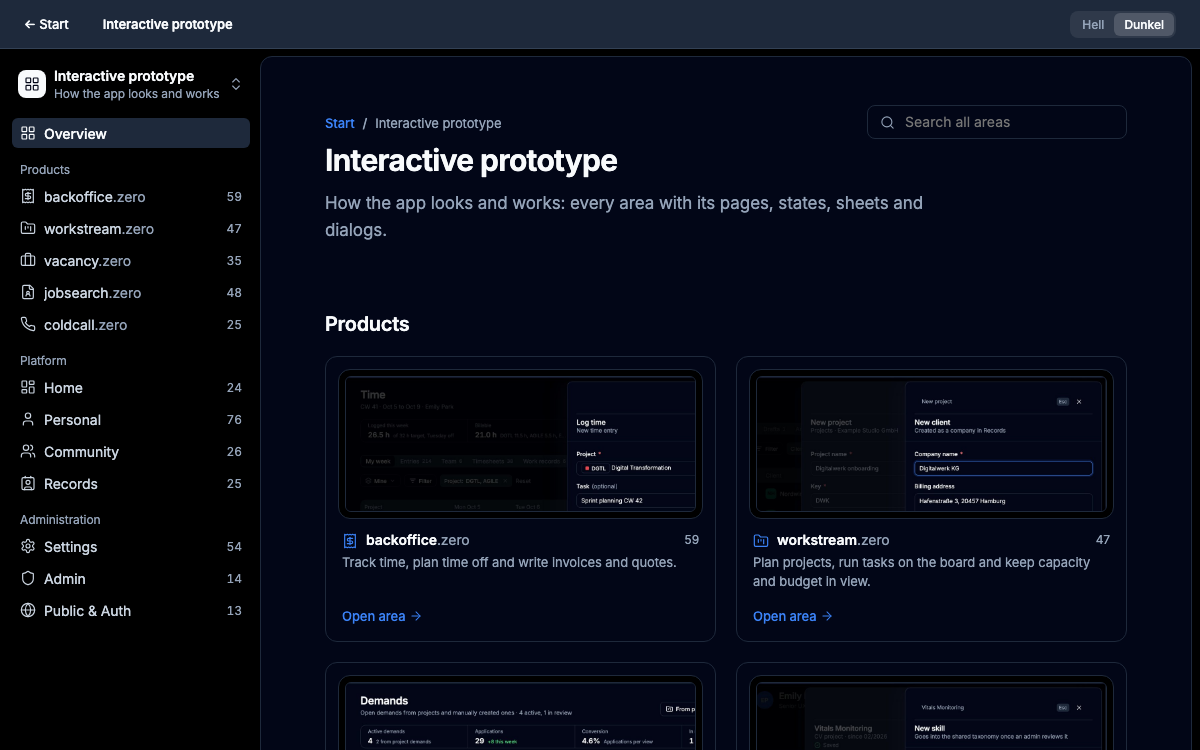Open jobsearch.zero in the sidebar
Viewport: 1200px width, 750px height.
[131, 293]
